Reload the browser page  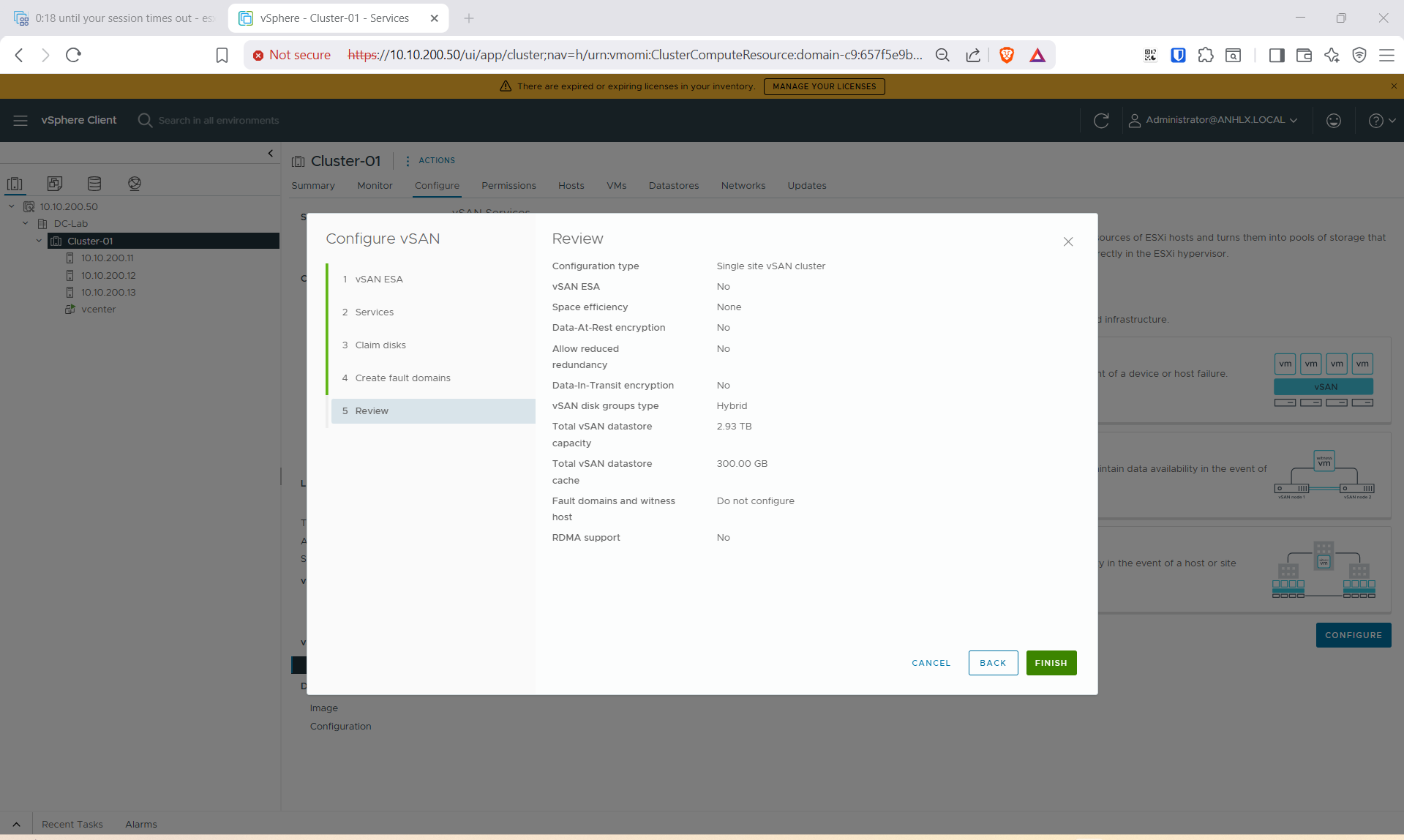click(73, 55)
